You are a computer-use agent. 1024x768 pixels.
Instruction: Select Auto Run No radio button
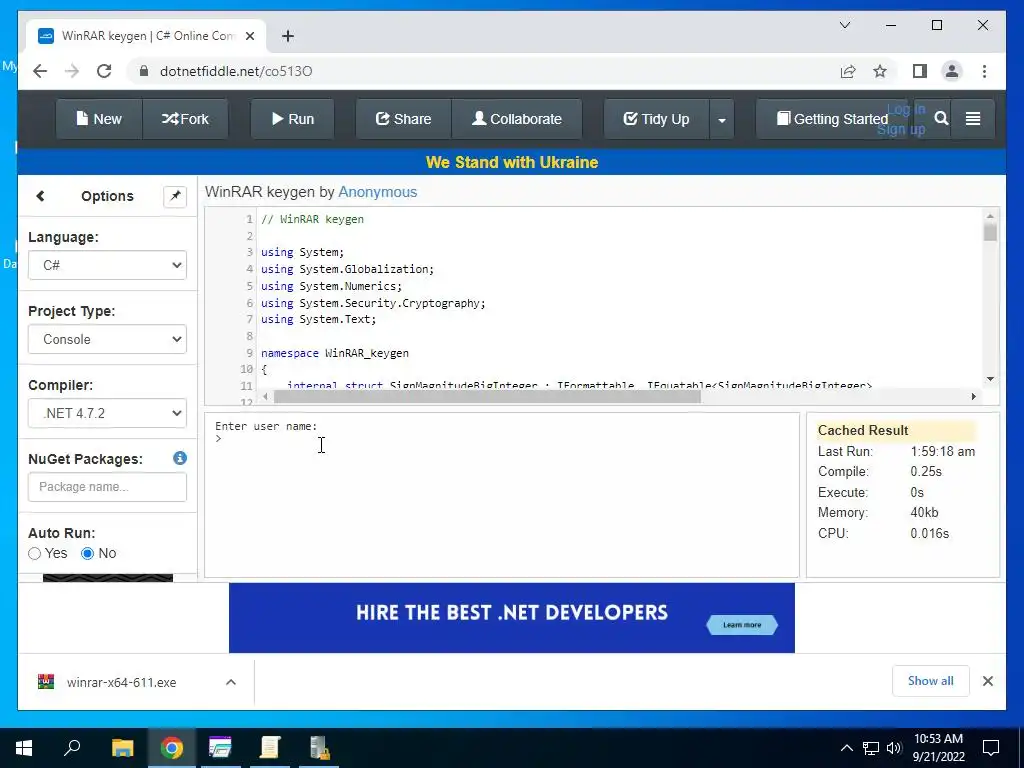click(88, 554)
